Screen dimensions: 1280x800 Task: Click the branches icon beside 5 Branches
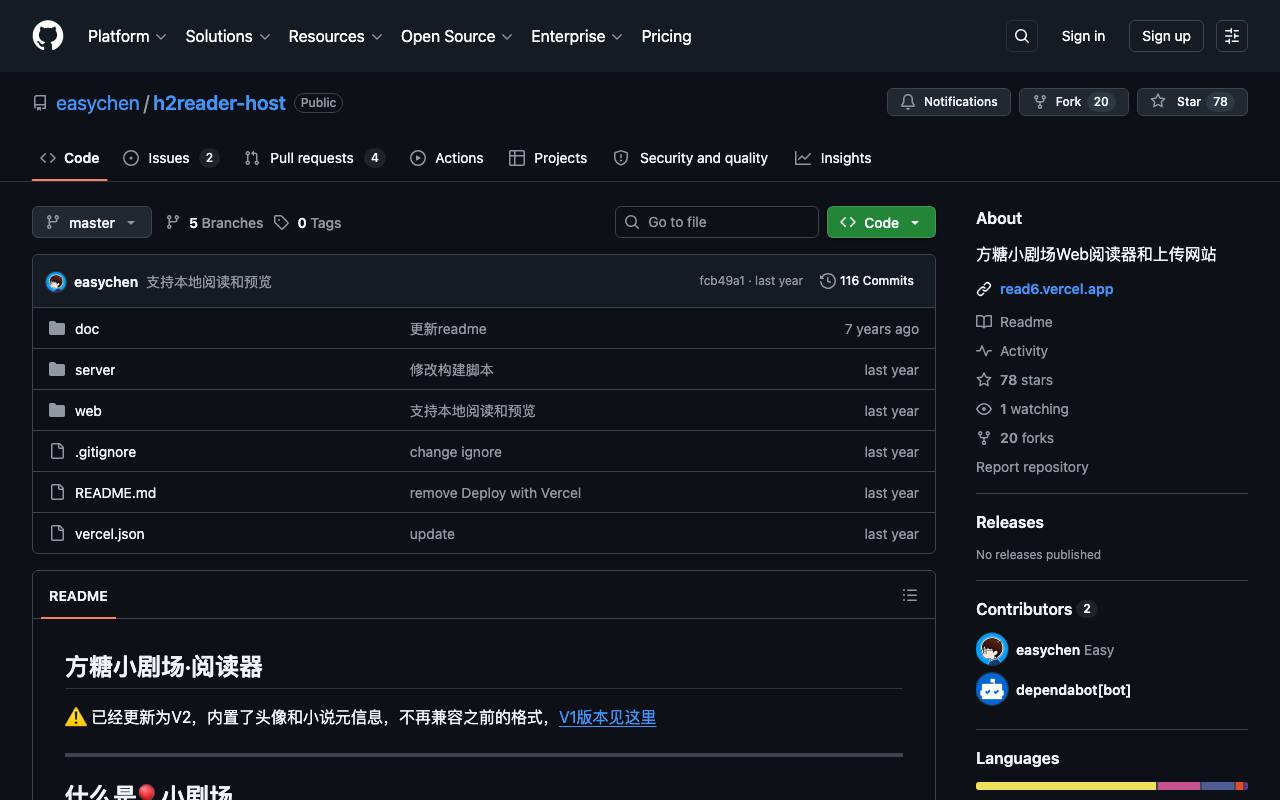(173, 222)
